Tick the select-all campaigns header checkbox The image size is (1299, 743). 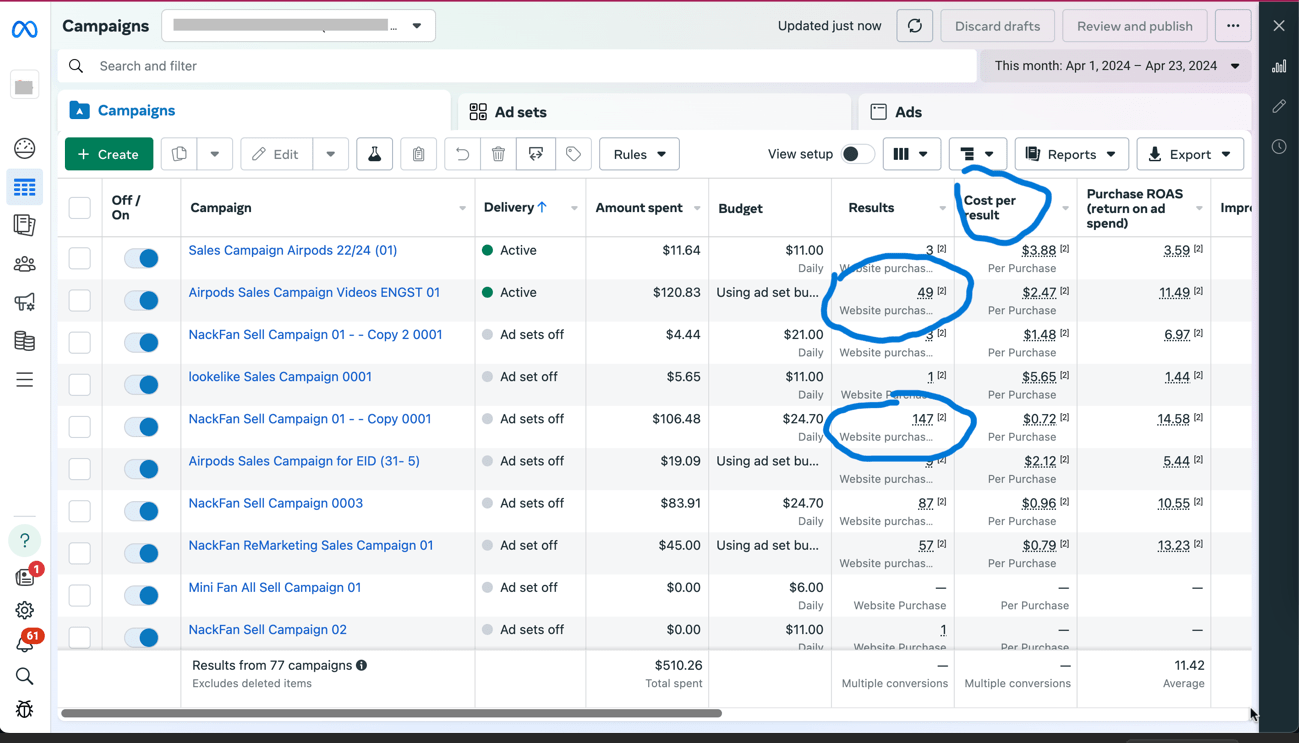click(x=80, y=208)
